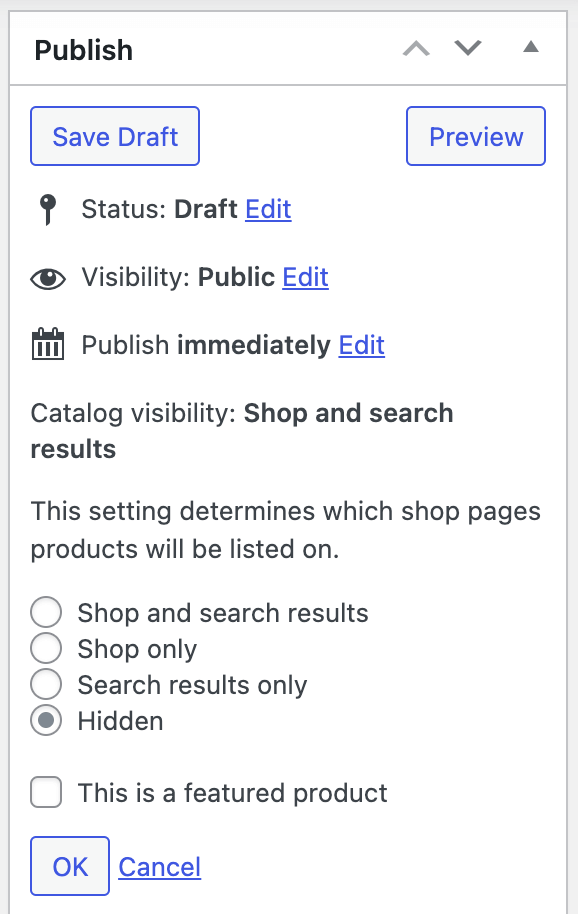Collapse the Publish panel triangle toggle

point(531,47)
